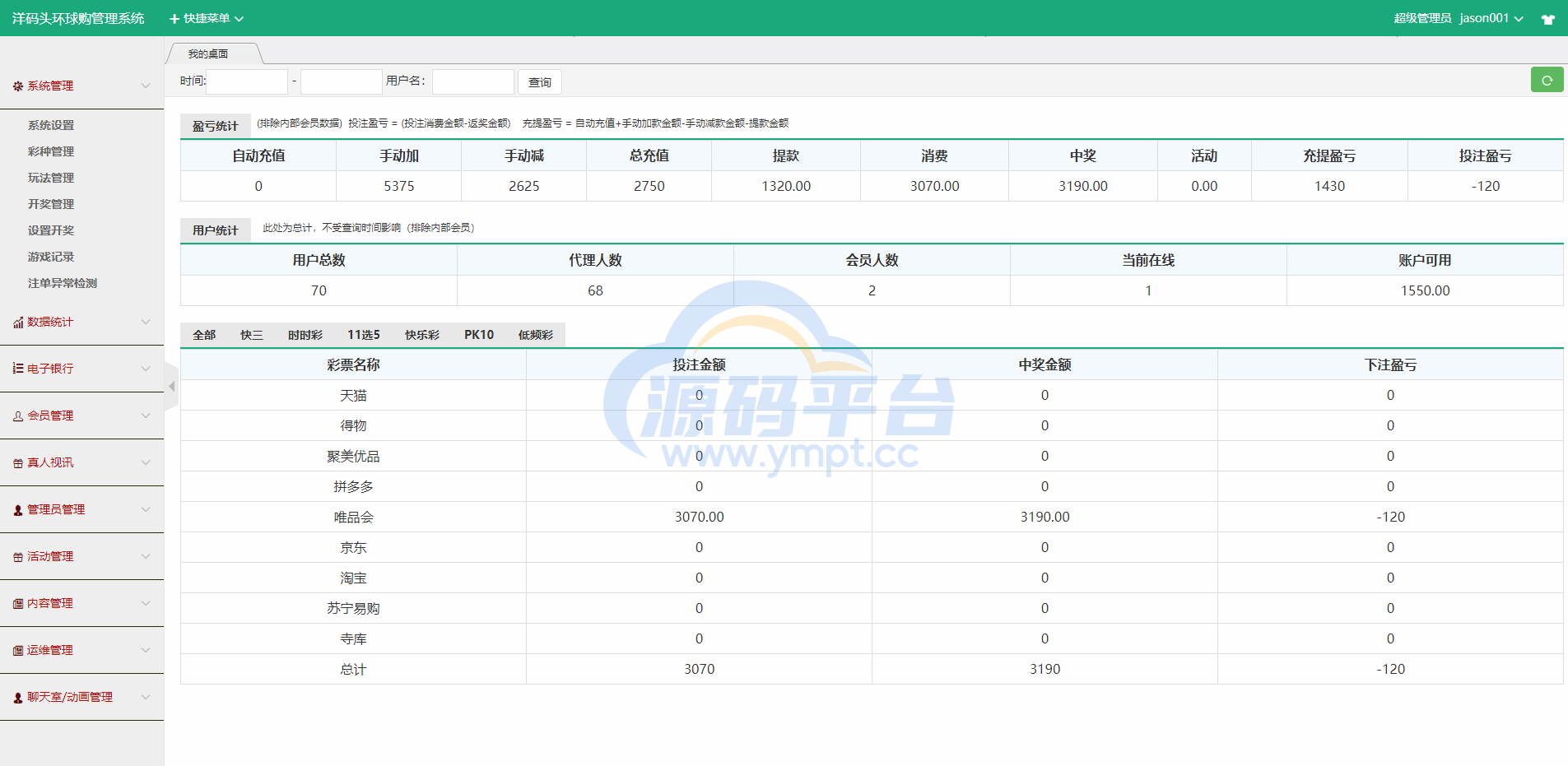Click the 内容管理 document icon
Screen dimensions: 1568x766
18,604
